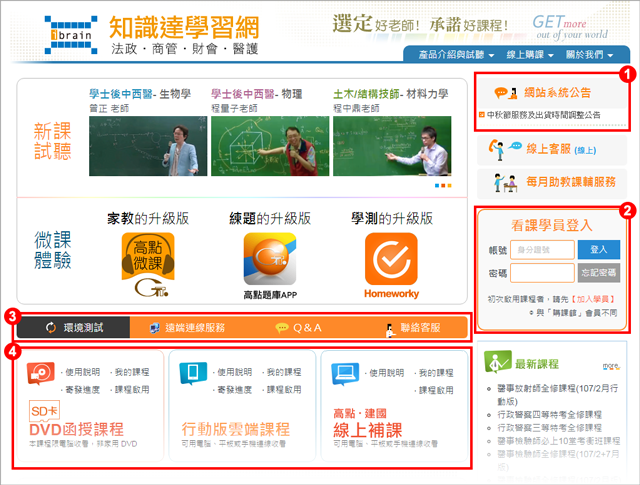Open 我的課程 under 線上補課
Image resolution: width=640 pixels, height=485 pixels.
[436, 373]
